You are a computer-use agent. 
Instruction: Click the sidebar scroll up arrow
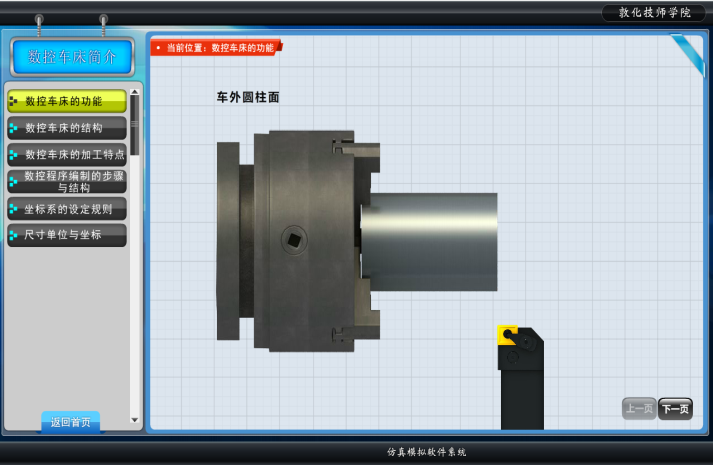pyautogui.click(x=135, y=92)
